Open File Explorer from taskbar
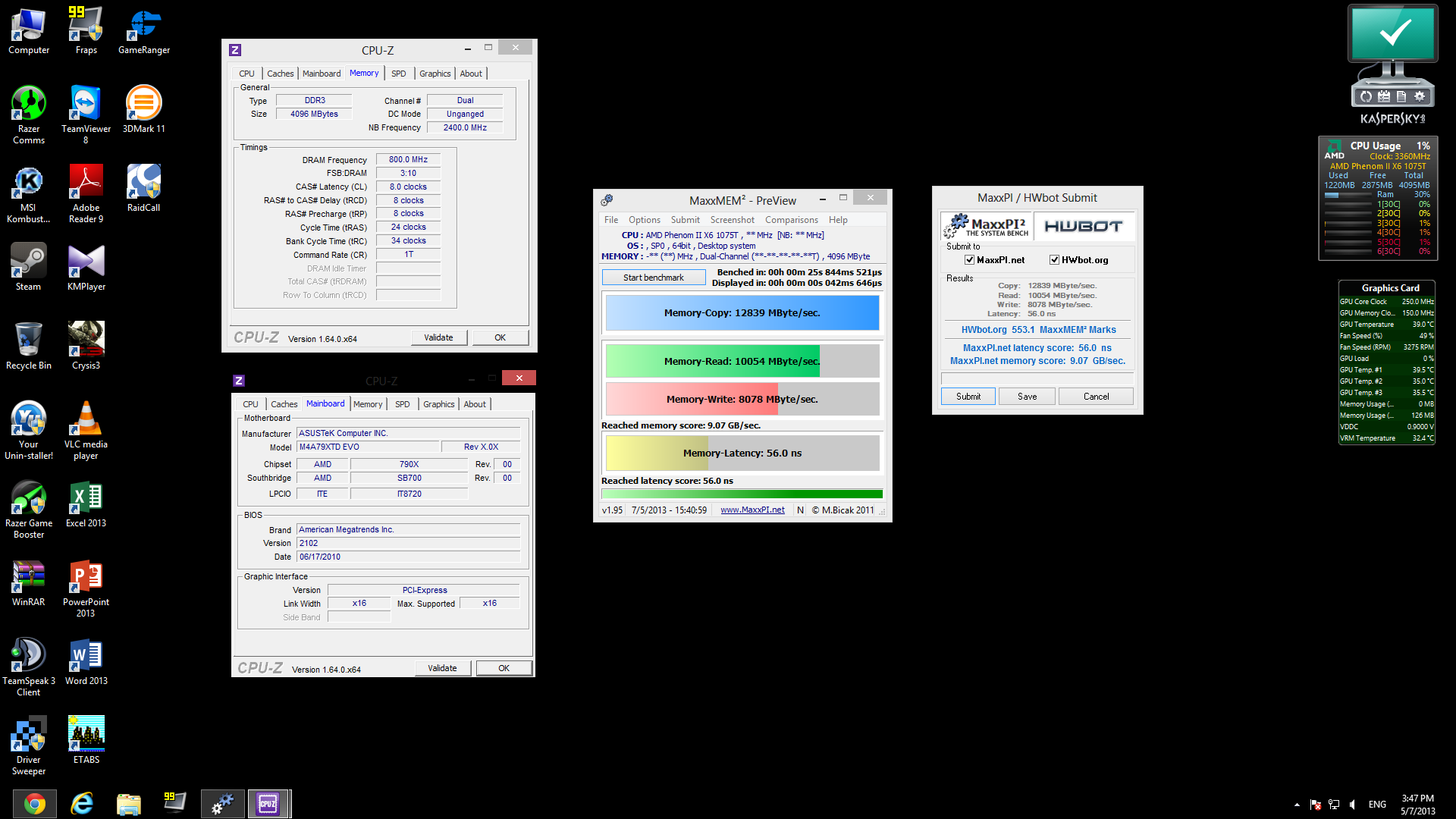1456x819 pixels. (x=129, y=804)
